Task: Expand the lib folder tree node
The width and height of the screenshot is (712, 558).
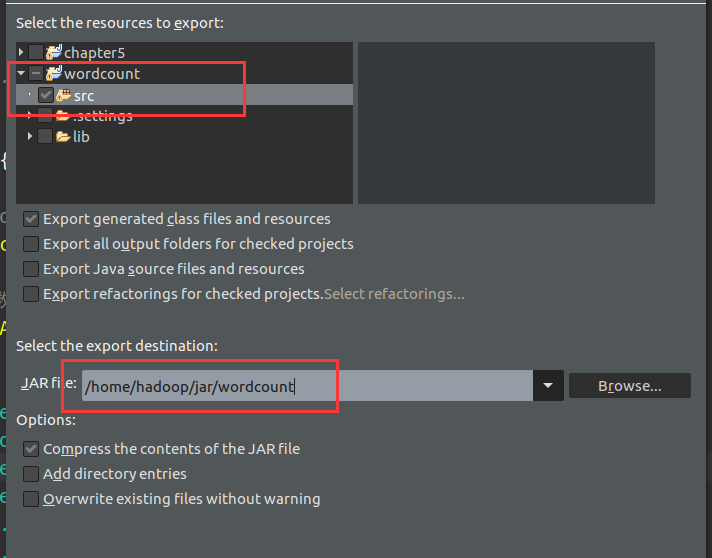Action: (x=30, y=136)
